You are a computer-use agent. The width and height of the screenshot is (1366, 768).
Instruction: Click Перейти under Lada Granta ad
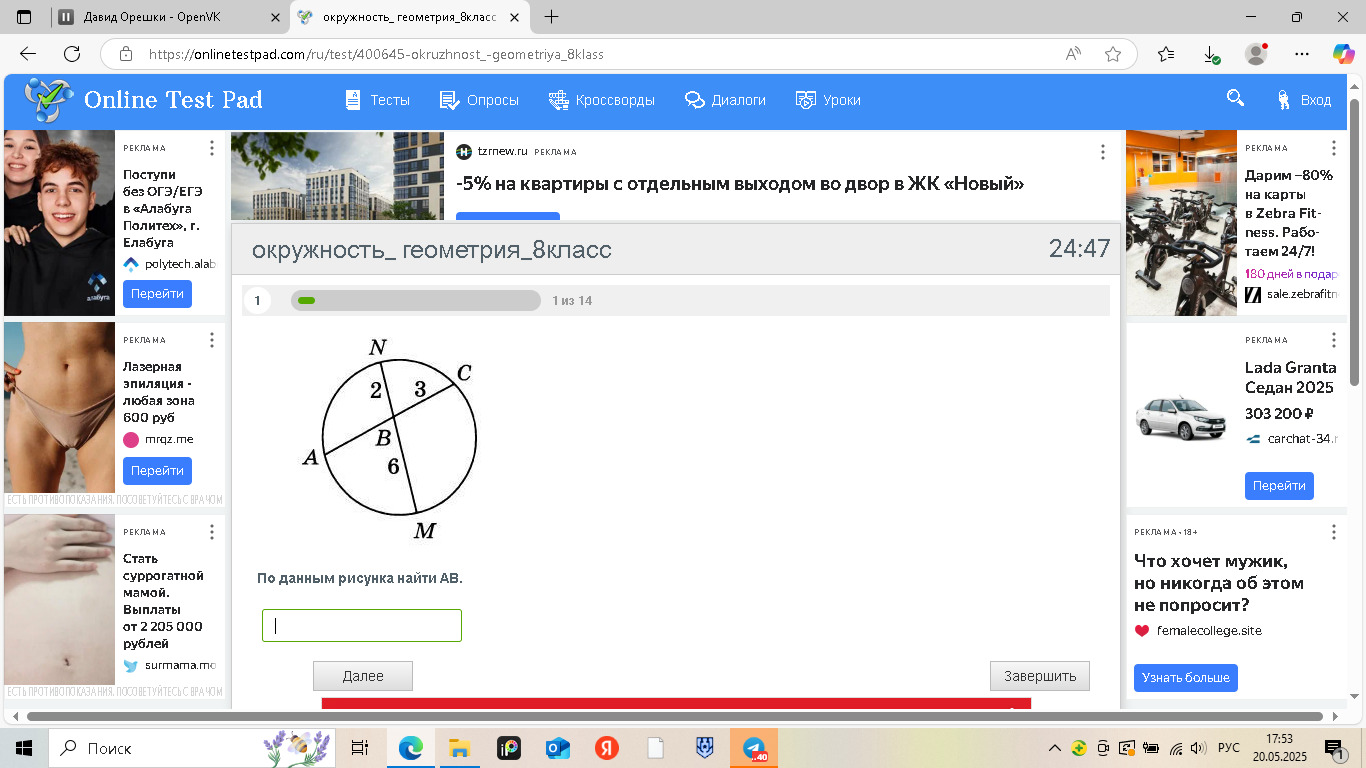(x=1279, y=486)
